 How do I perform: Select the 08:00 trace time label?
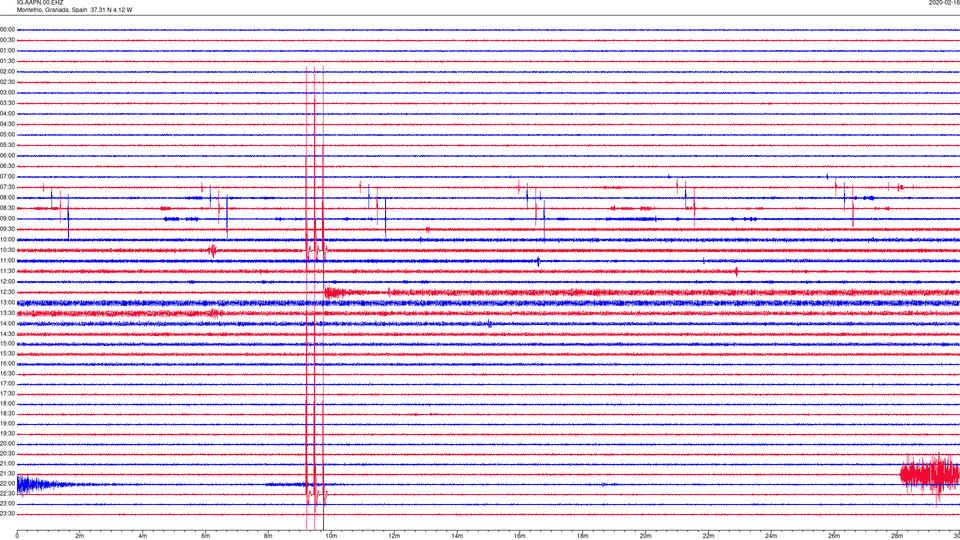click(x=7, y=198)
